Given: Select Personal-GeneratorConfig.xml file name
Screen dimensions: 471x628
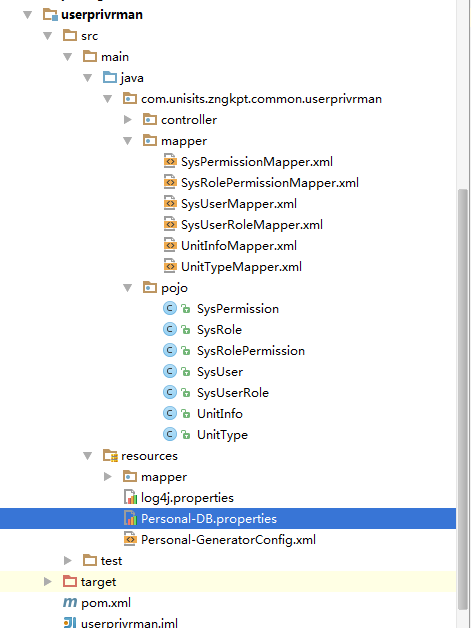Looking at the screenshot, I should click(228, 540).
